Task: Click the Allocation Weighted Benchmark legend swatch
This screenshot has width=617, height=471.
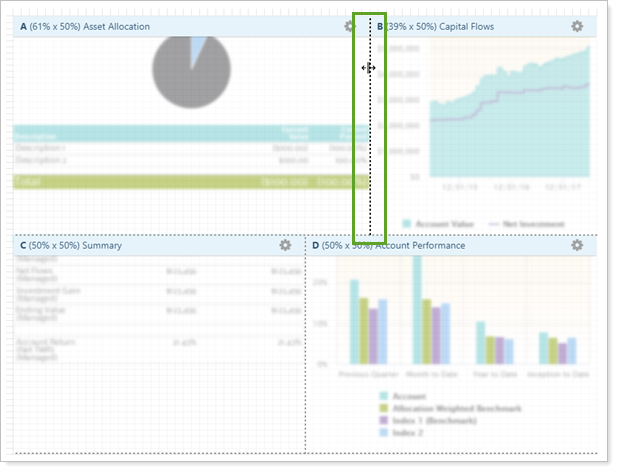Action: point(384,409)
